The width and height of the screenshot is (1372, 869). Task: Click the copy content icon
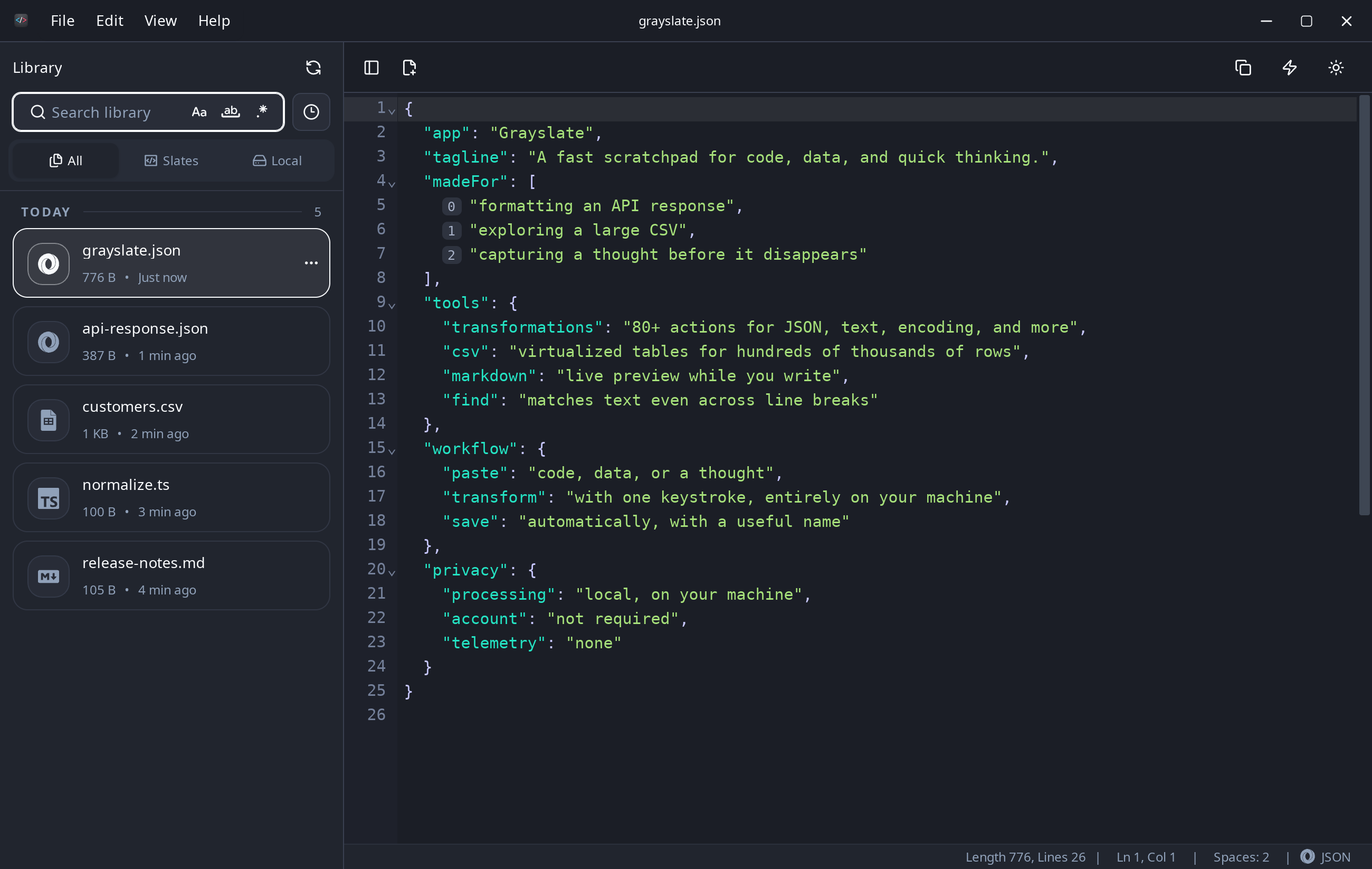[1243, 68]
